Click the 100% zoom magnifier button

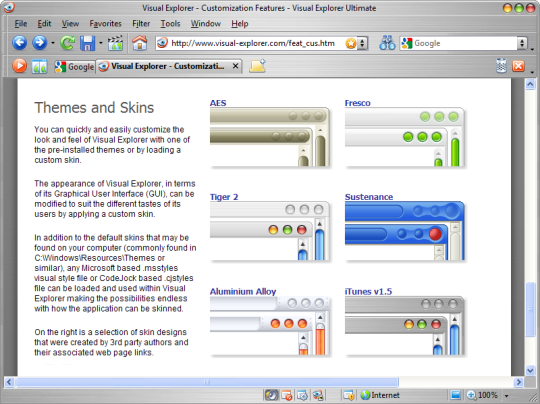pos(482,395)
